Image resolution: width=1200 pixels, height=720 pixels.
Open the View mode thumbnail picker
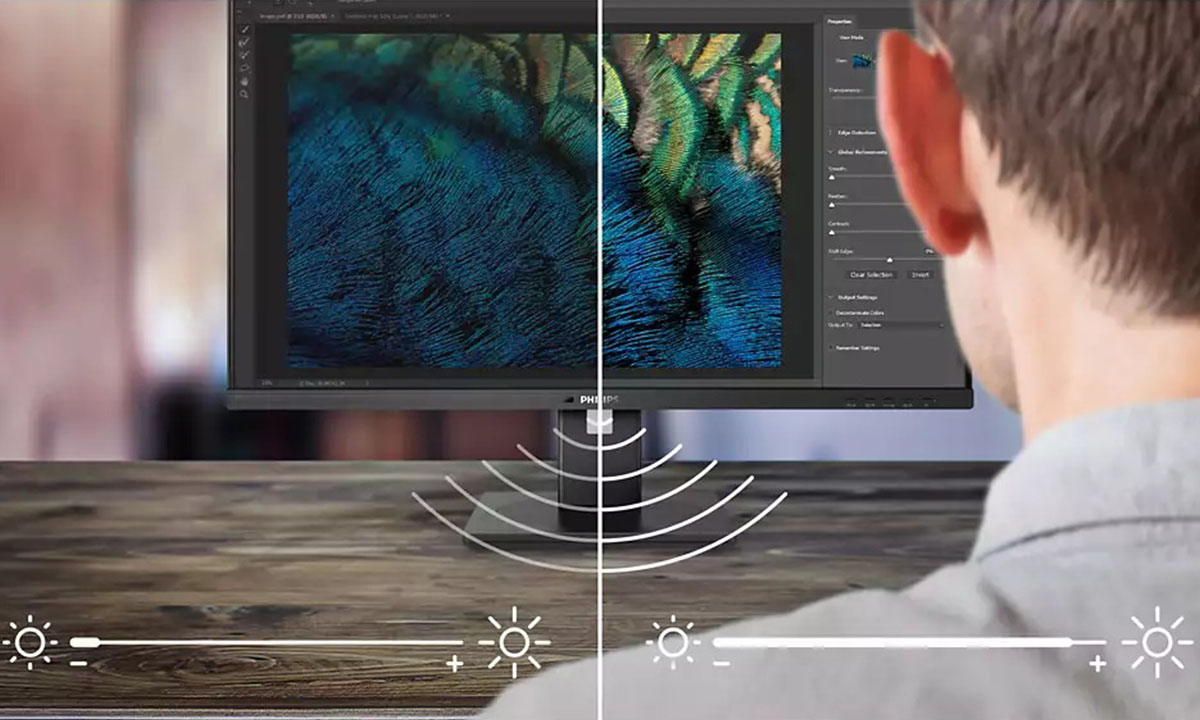(x=863, y=62)
